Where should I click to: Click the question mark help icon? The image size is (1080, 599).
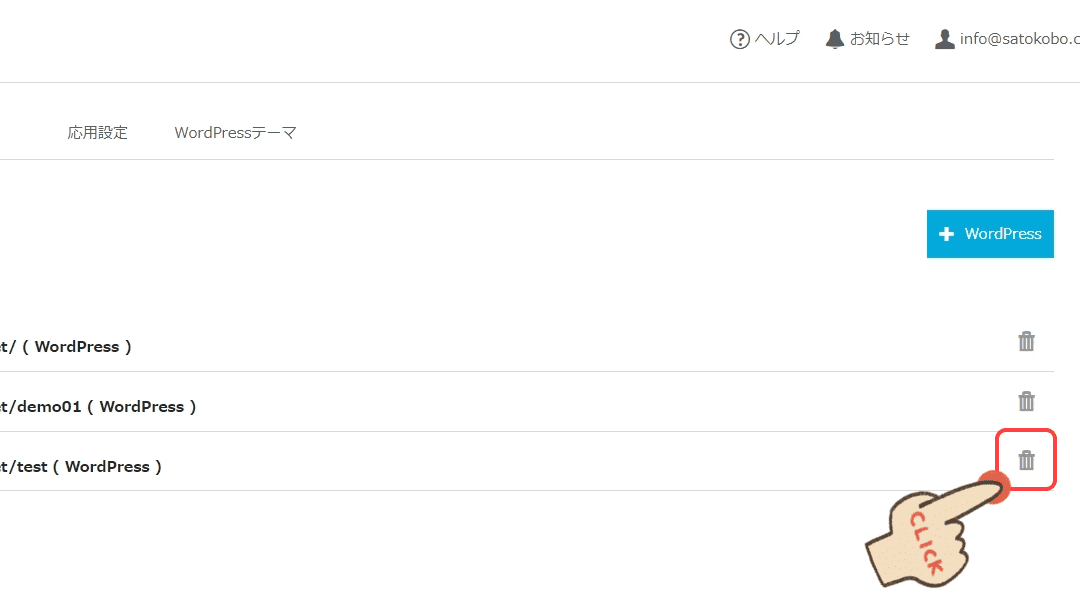pyautogui.click(x=739, y=39)
